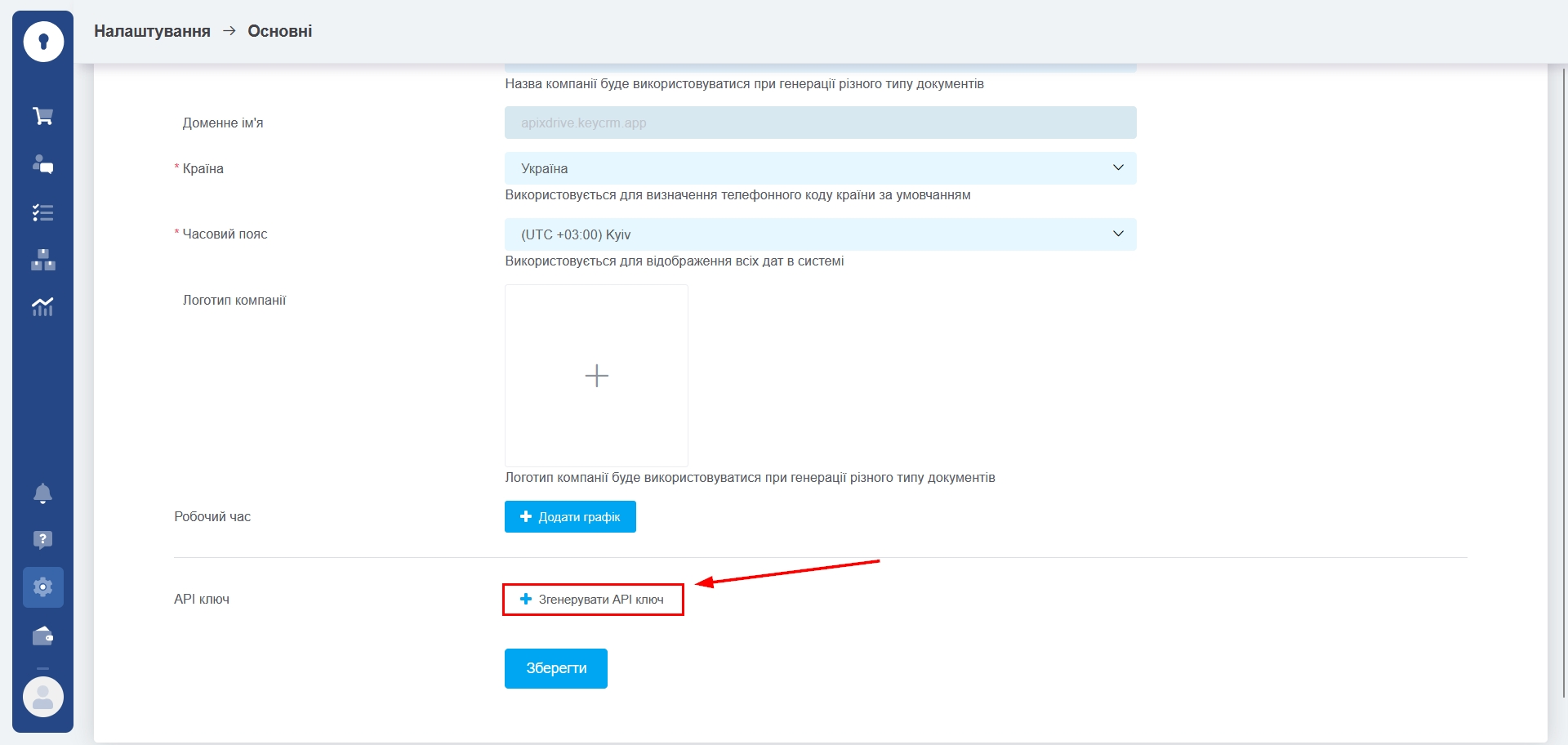Click the Україна dropdown chevron arrow
This screenshot has height=745, width=1568.
(x=1118, y=168)
